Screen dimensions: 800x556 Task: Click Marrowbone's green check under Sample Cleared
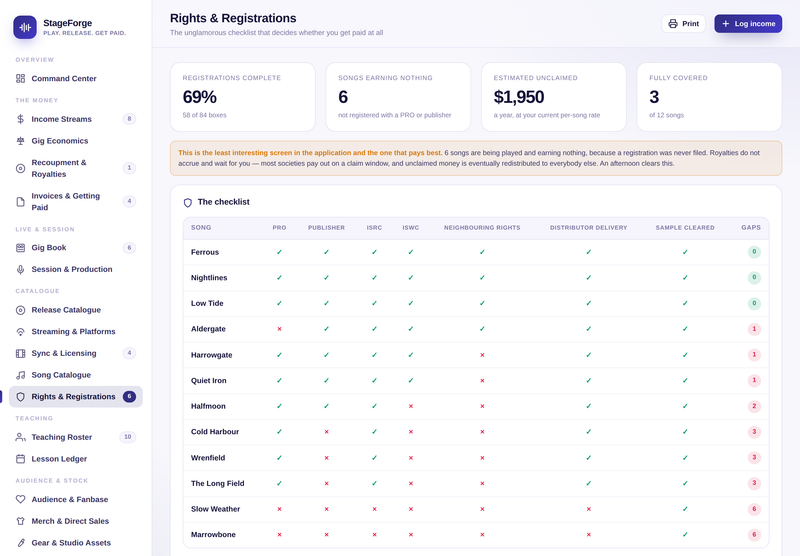pos(685,535)
